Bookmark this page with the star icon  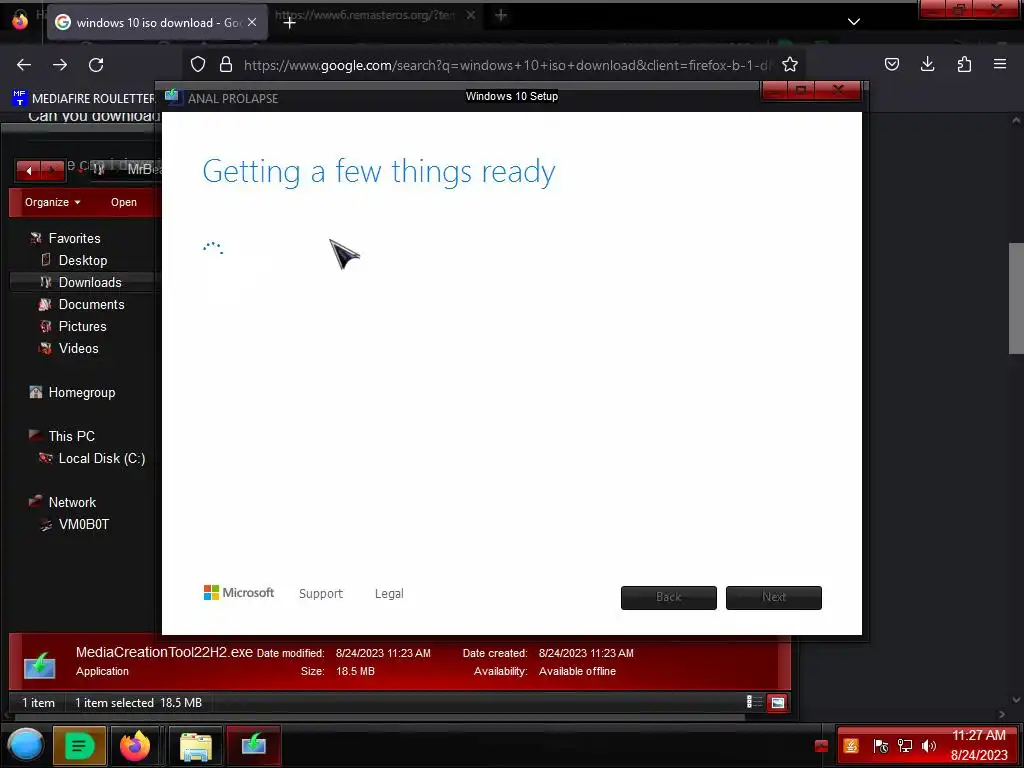[x=790, y=64]
